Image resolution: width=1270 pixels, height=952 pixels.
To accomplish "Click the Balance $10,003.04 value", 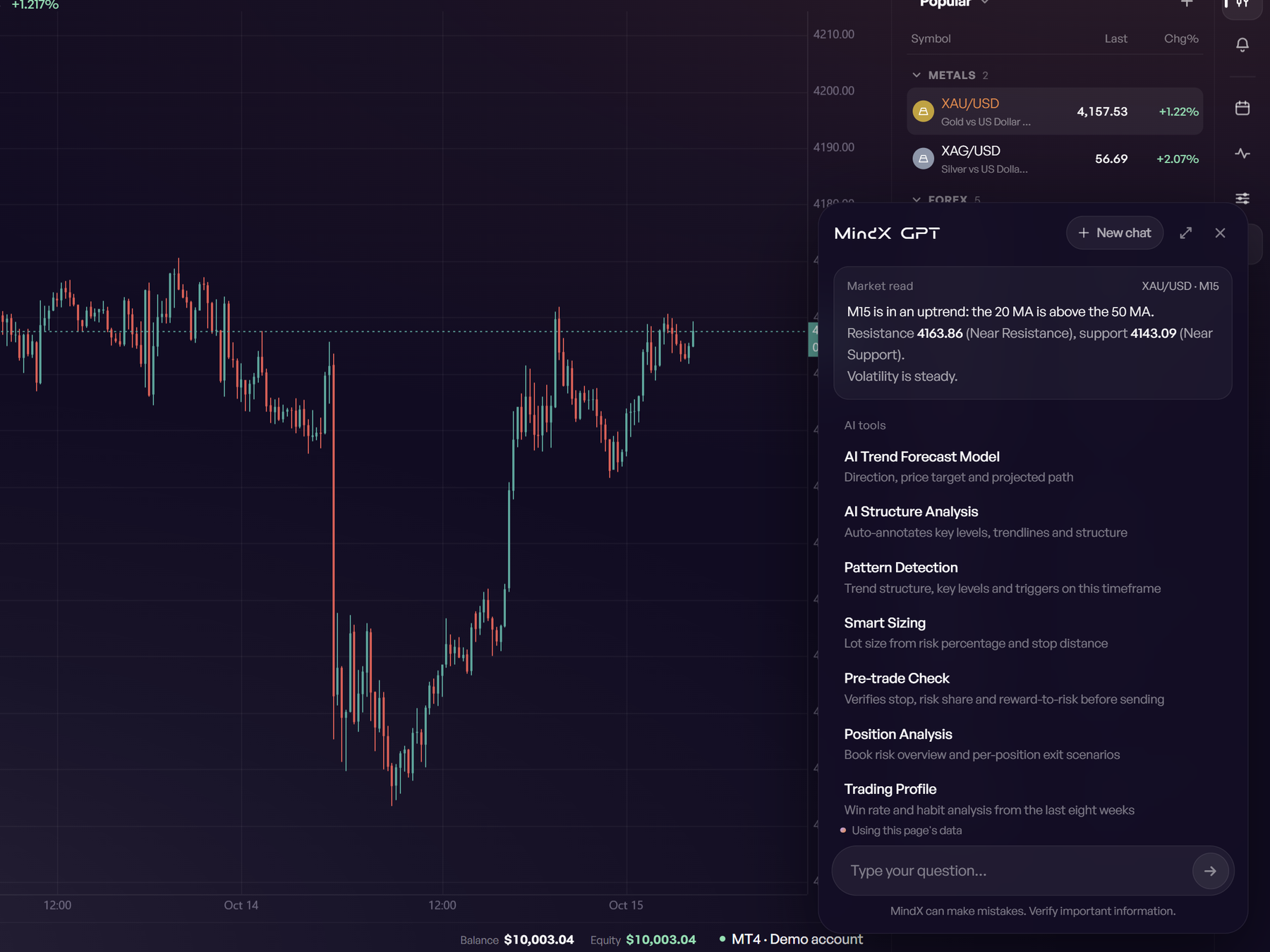I will tap(538, 939).
